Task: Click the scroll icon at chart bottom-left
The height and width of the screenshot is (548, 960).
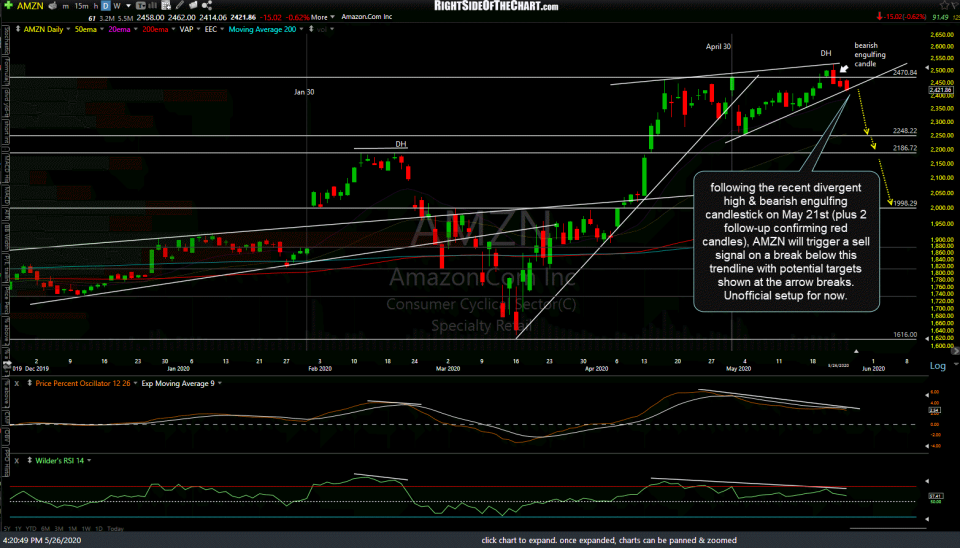Action: click(7, 365)
